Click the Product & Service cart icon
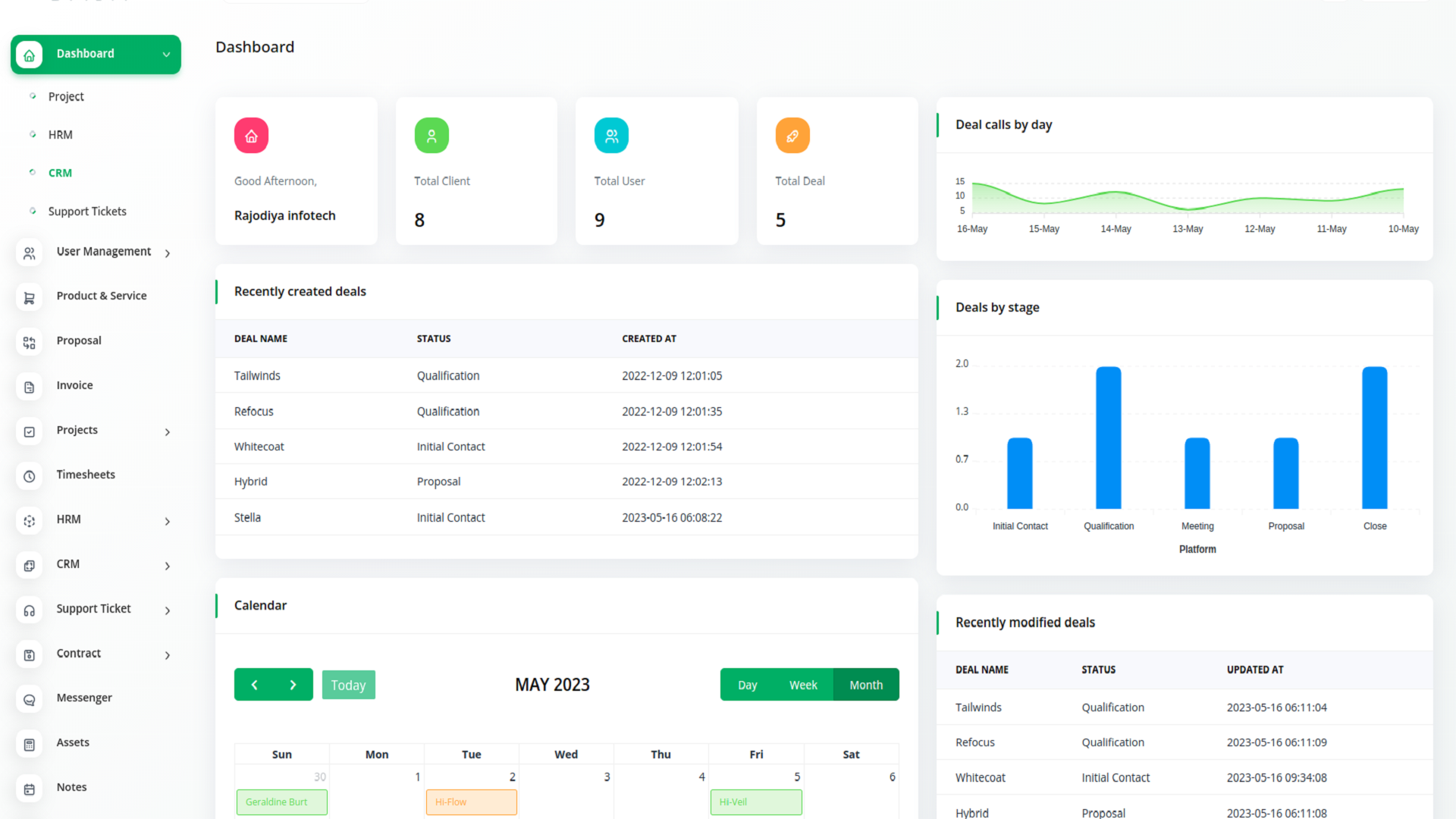1456x819 pixels. [29, 297]
